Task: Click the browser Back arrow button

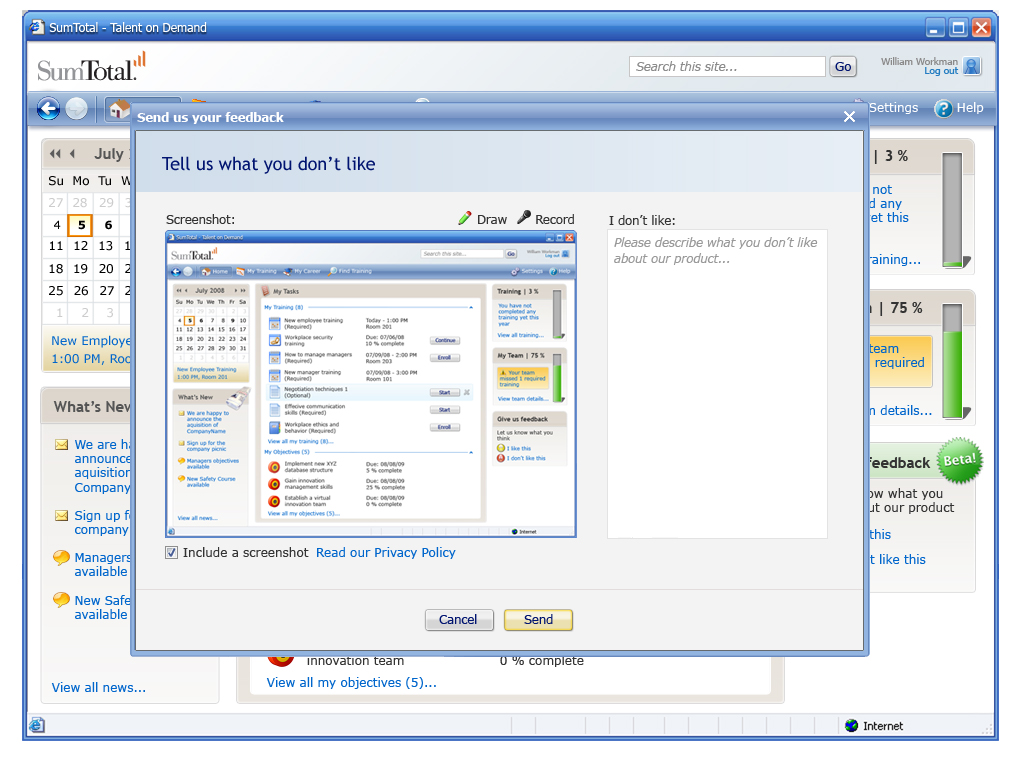Action: (x=48, y=108)
